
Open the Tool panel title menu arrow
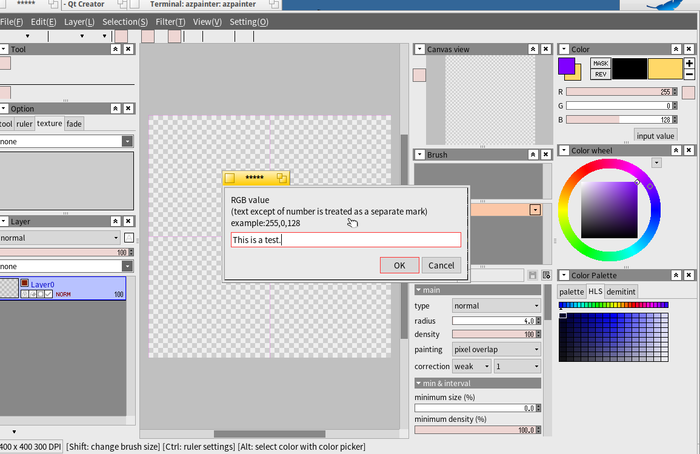[4, 49]
